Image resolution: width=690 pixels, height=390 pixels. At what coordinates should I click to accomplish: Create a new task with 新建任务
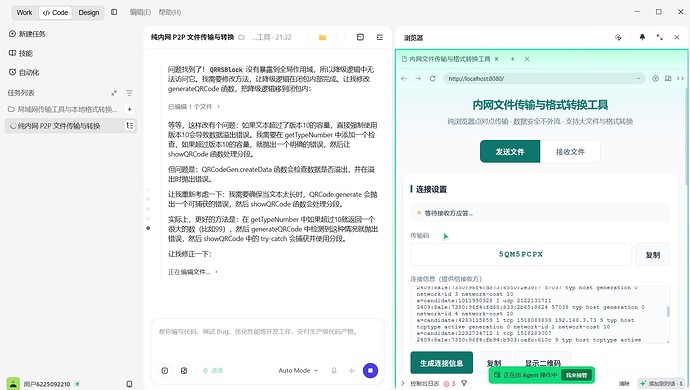[27, 34]
